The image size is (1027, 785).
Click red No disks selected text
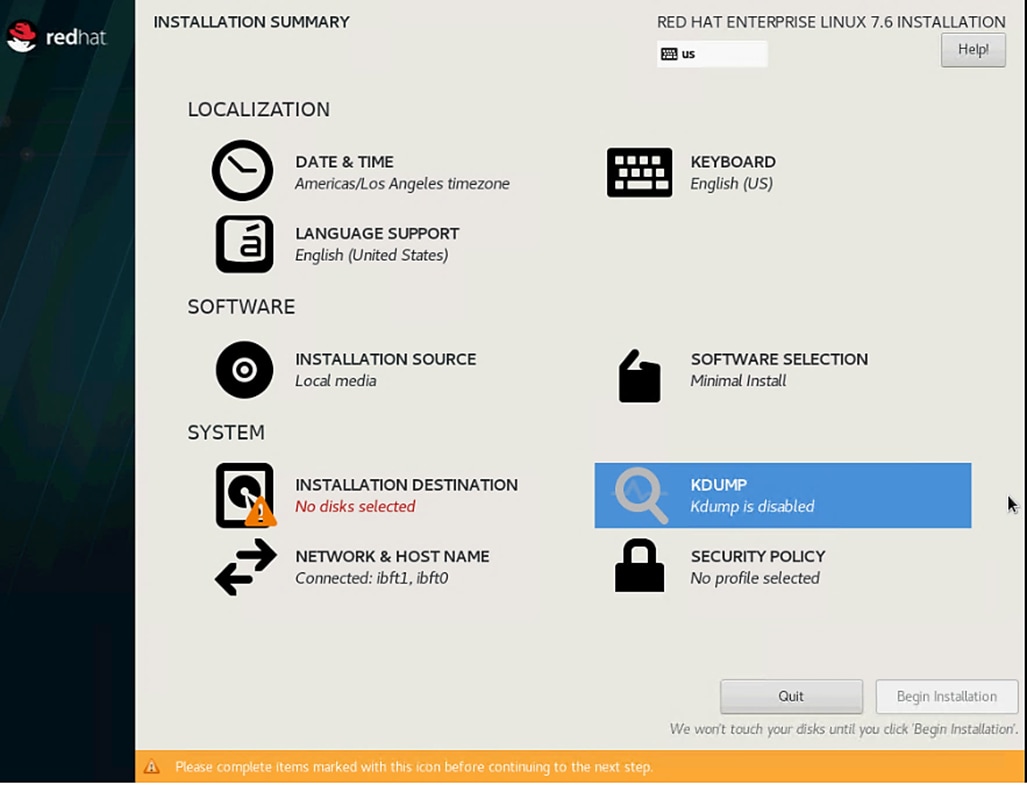[x=355, y=507]
